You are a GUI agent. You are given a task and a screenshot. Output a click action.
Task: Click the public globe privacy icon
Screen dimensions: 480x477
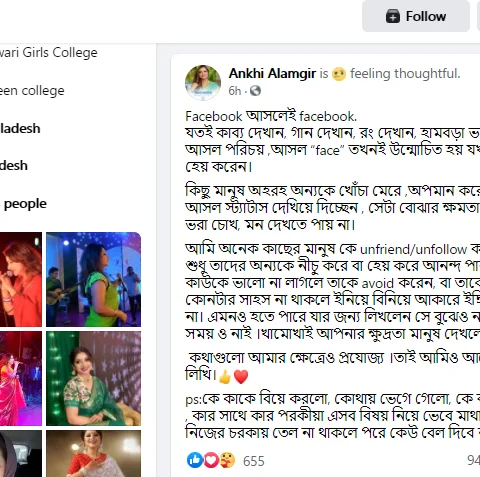click(255, 91)
